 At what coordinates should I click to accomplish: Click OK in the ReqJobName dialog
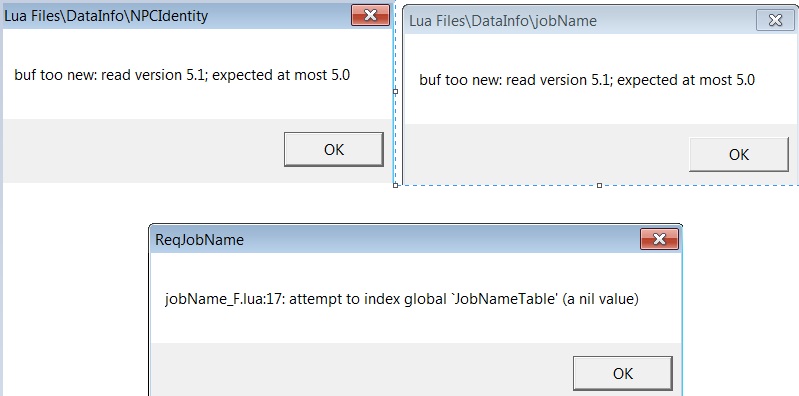(x=623, y=374)
